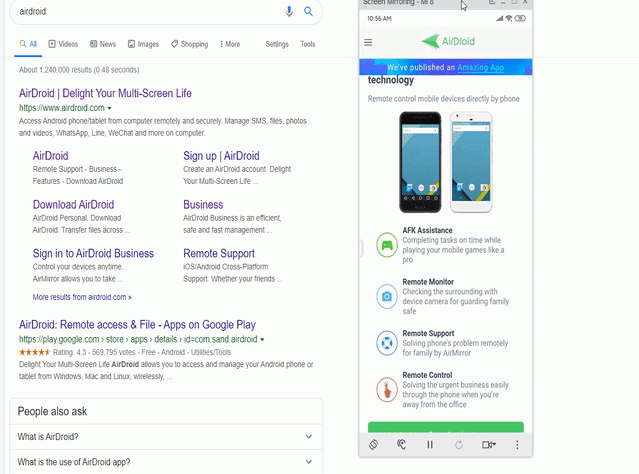Click the Remote Control heading
The height and width of the screenshot is (474, 639).
[x=427, y=375]
